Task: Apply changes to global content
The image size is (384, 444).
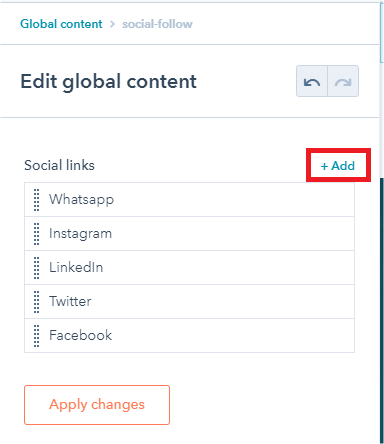Action: coord(97,405)
